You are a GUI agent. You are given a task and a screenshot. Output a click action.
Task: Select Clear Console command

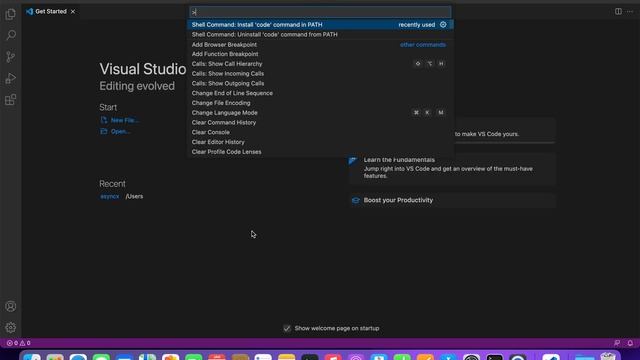pos(320,132)
